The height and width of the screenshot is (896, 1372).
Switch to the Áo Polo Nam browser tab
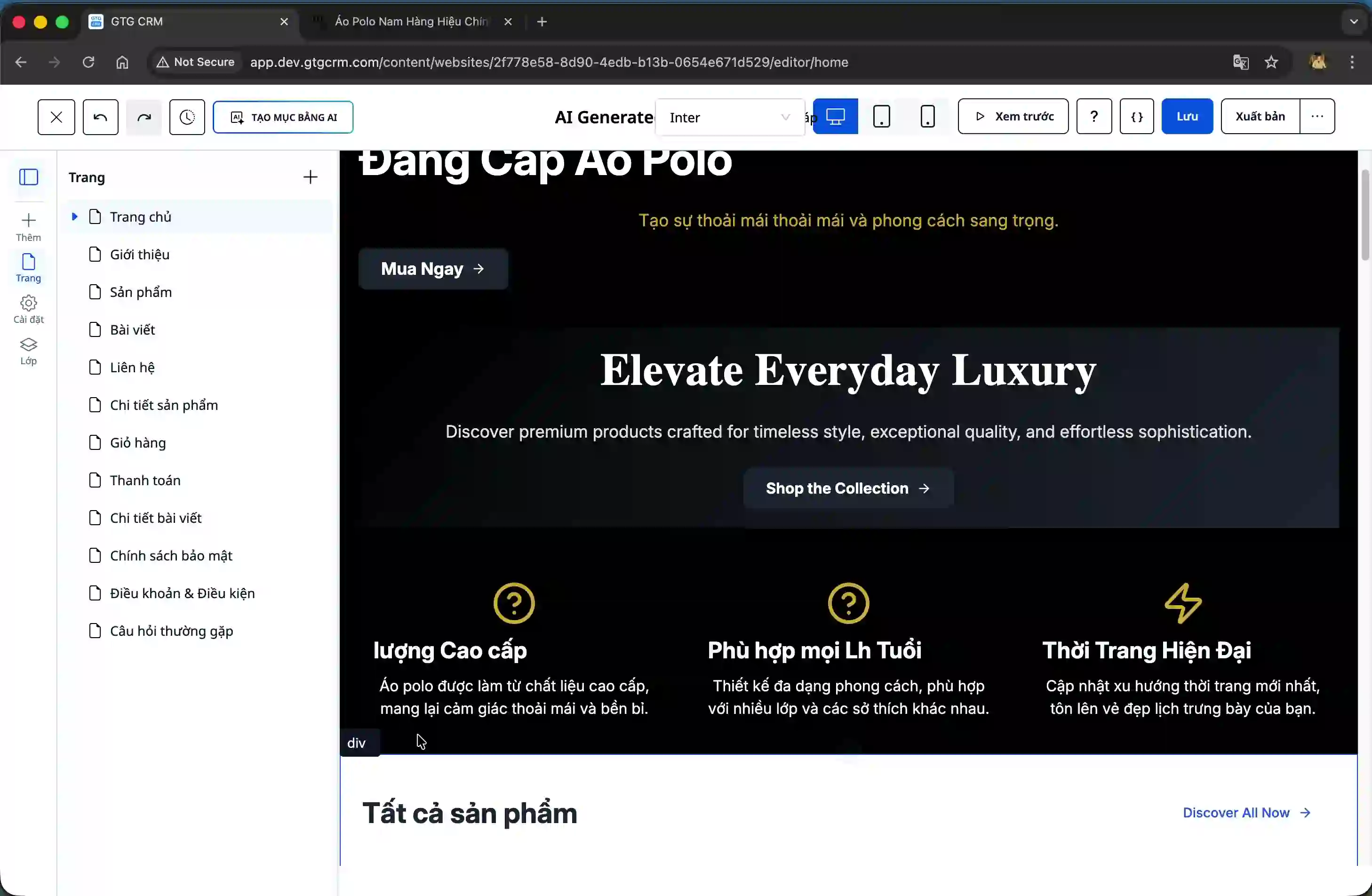[x=410, y=22]
